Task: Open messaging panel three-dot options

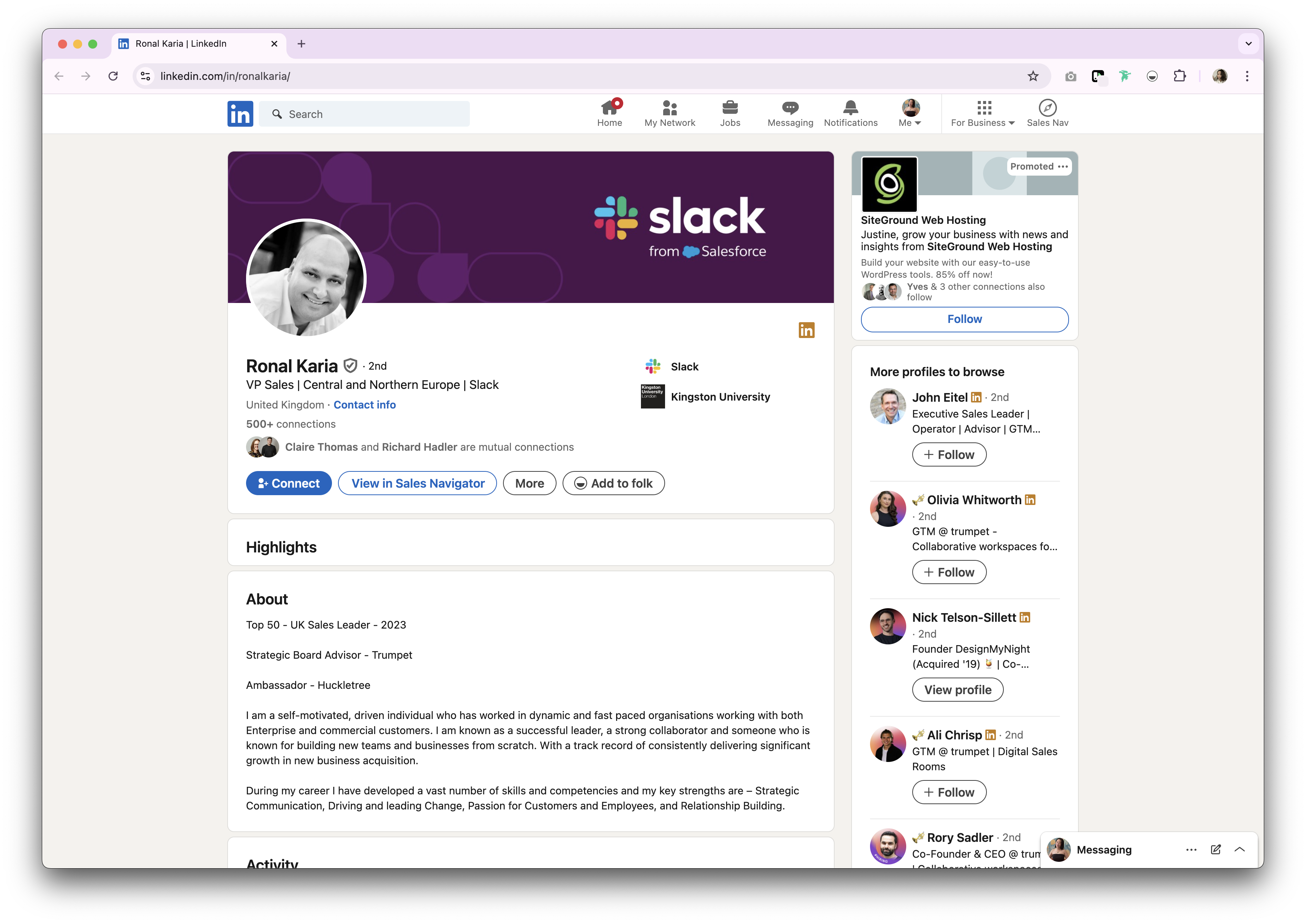Action: tap(1191, 849)
